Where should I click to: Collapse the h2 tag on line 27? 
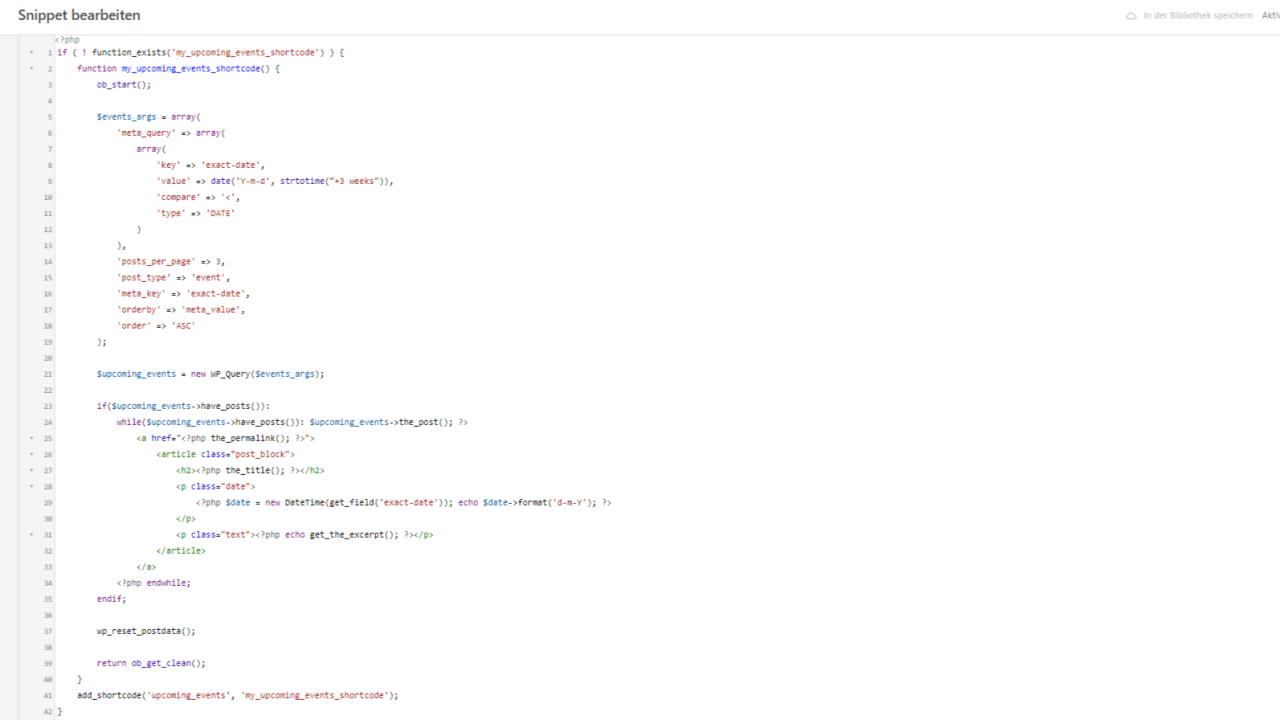(x=31, y=470)
